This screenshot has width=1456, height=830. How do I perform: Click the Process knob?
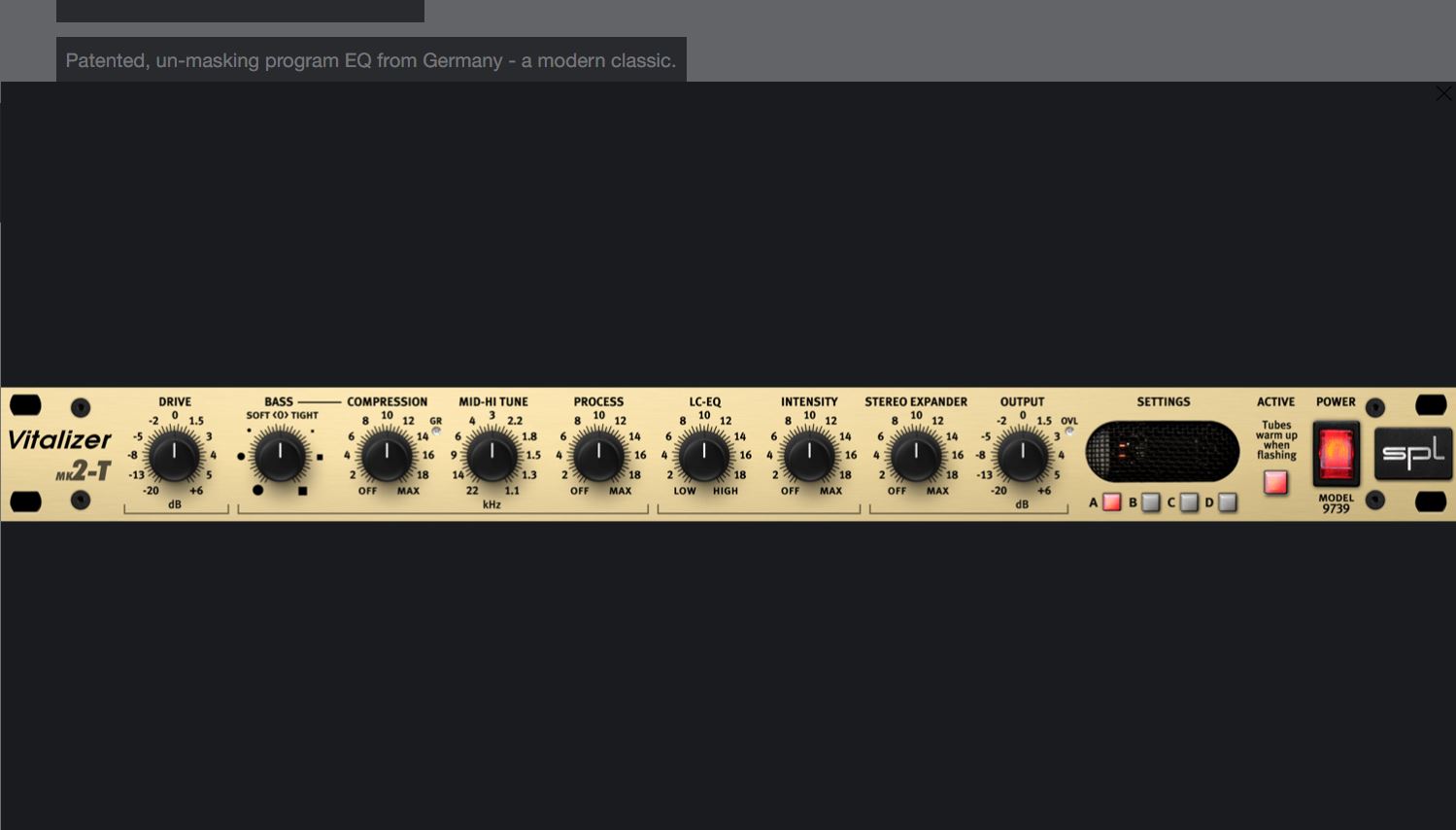[598, 456]
